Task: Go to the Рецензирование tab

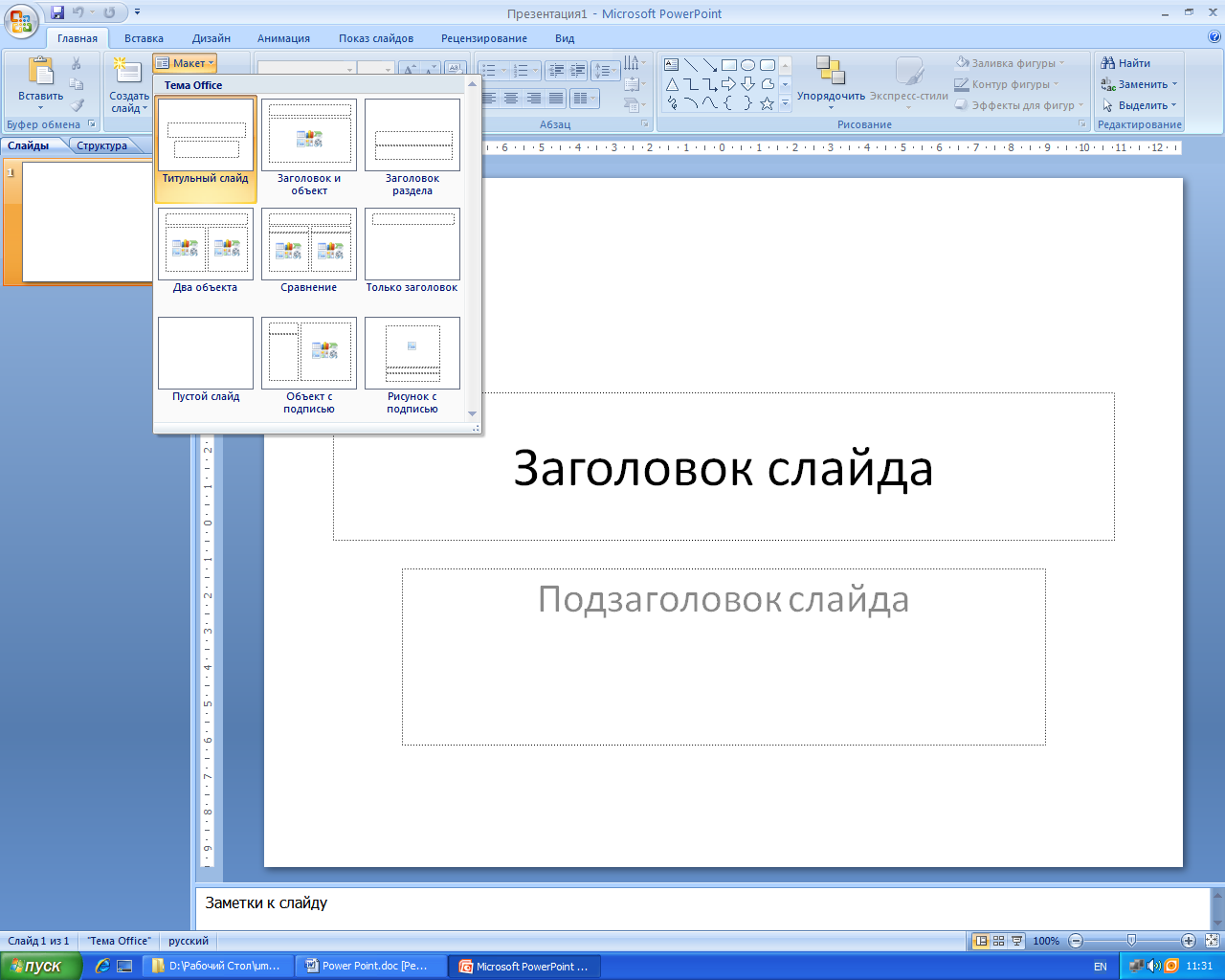Action: coord(484,38)
